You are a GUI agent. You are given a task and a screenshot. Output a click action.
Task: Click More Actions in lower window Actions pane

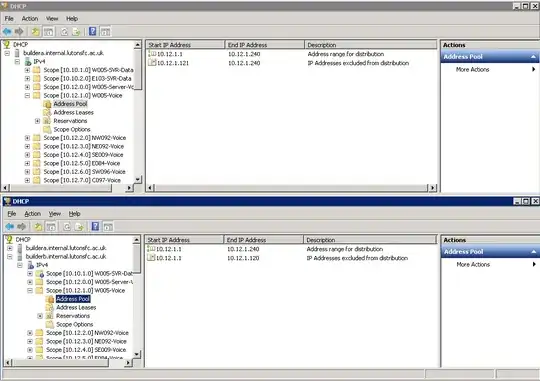[473, 265]
